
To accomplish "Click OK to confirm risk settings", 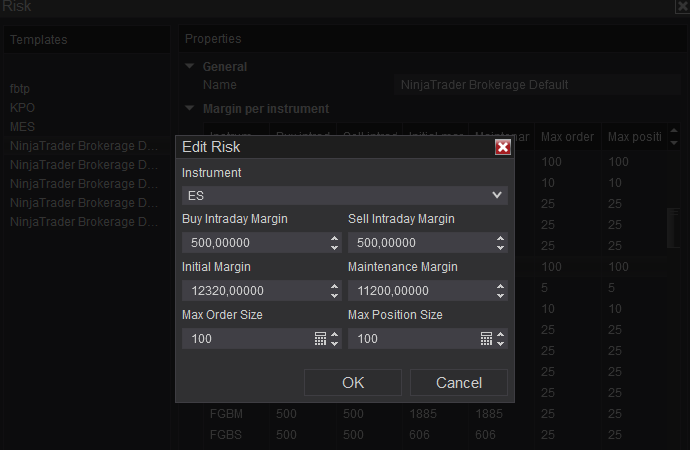I will click(353, 382).
